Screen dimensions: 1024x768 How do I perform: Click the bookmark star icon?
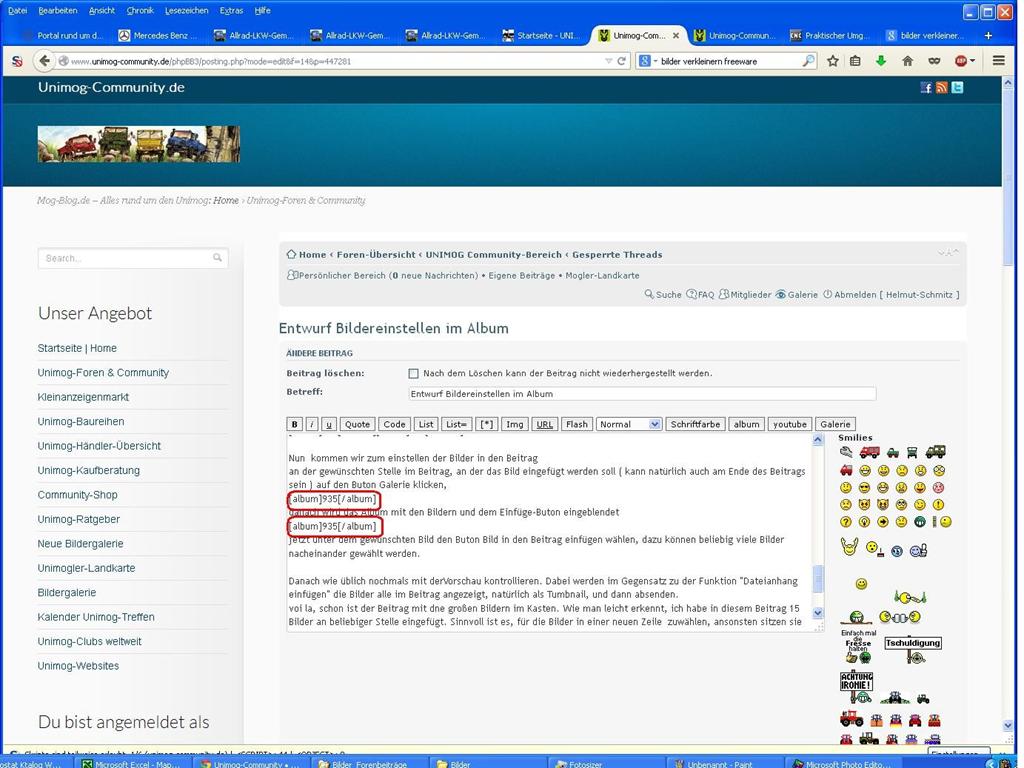(833, 61)
